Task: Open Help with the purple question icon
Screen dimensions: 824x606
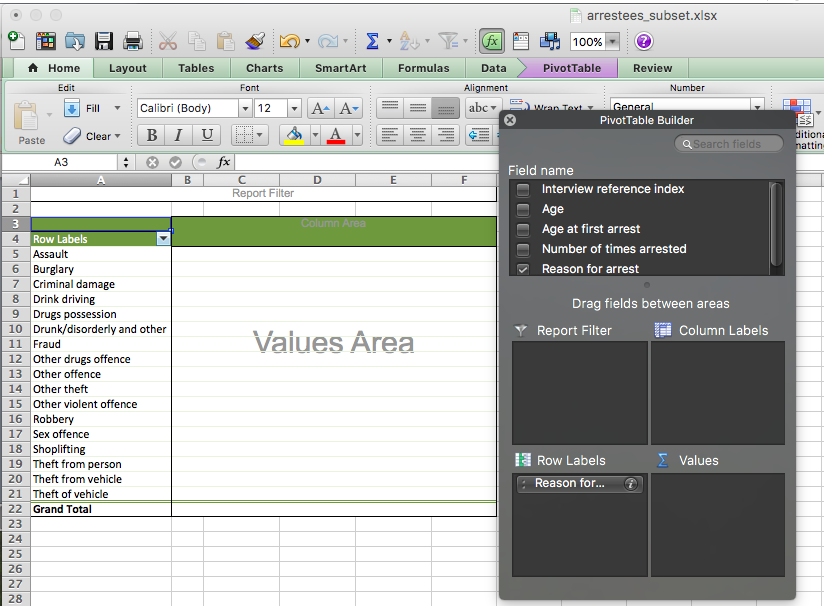Action: tap(644, 41)
